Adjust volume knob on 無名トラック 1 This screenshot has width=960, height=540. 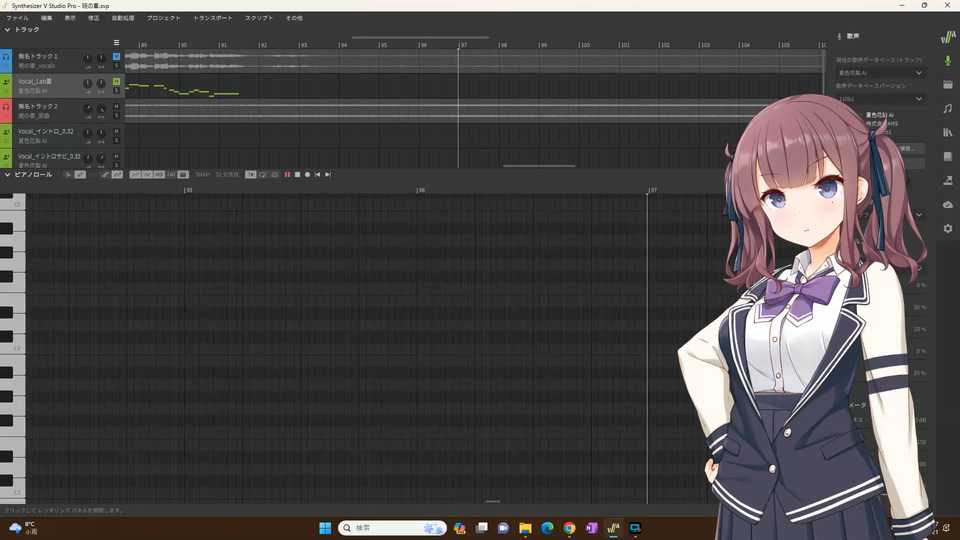click(88, 58)
